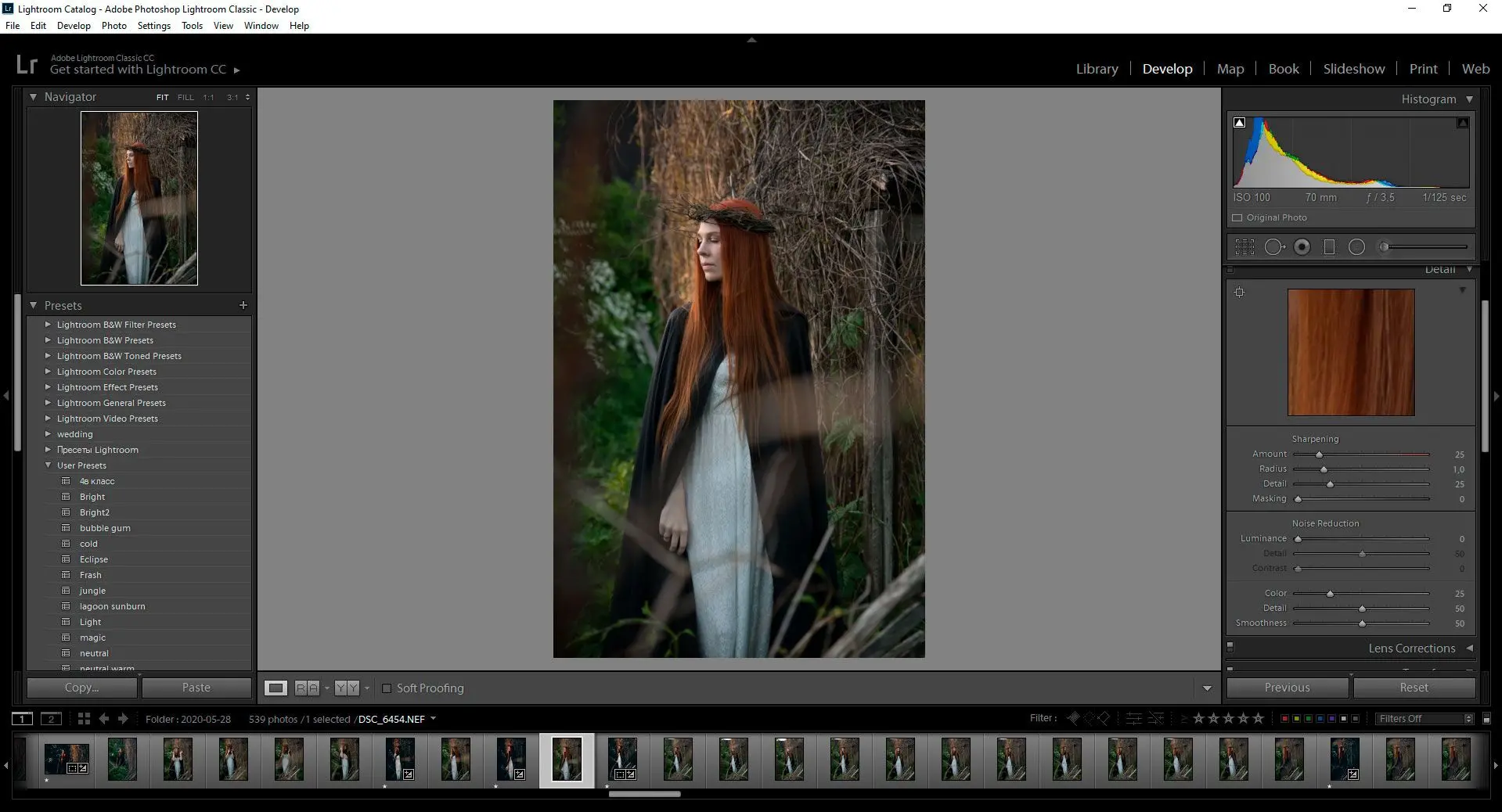Check the Original Photo checkbox

pos(1237,217)
